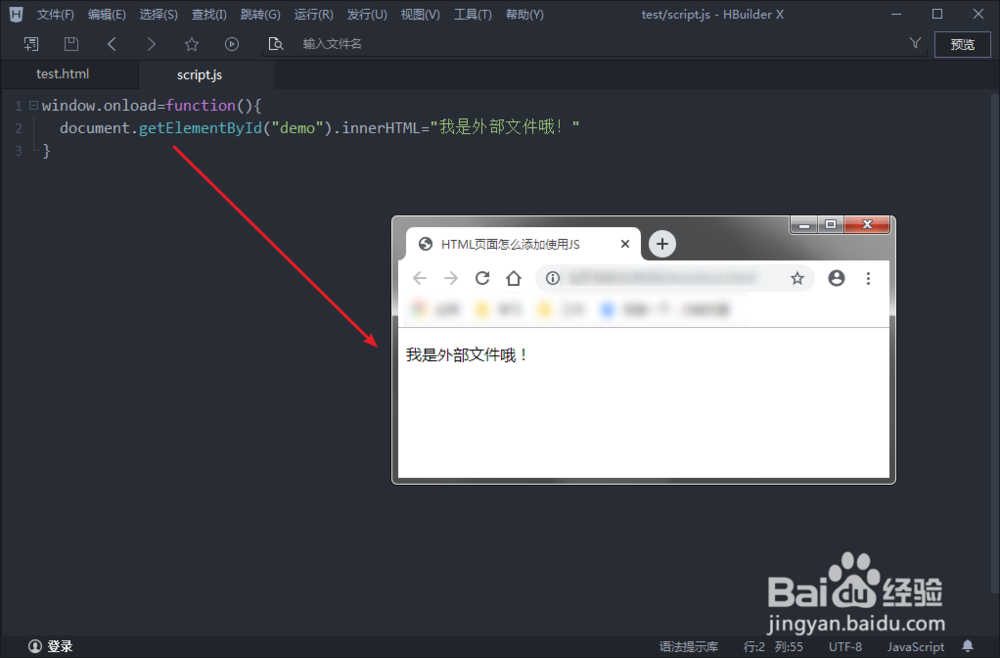Click the 输入文件名 filename input field
The width and height of the screenshot is (1000, 658).
coord(330,43)
